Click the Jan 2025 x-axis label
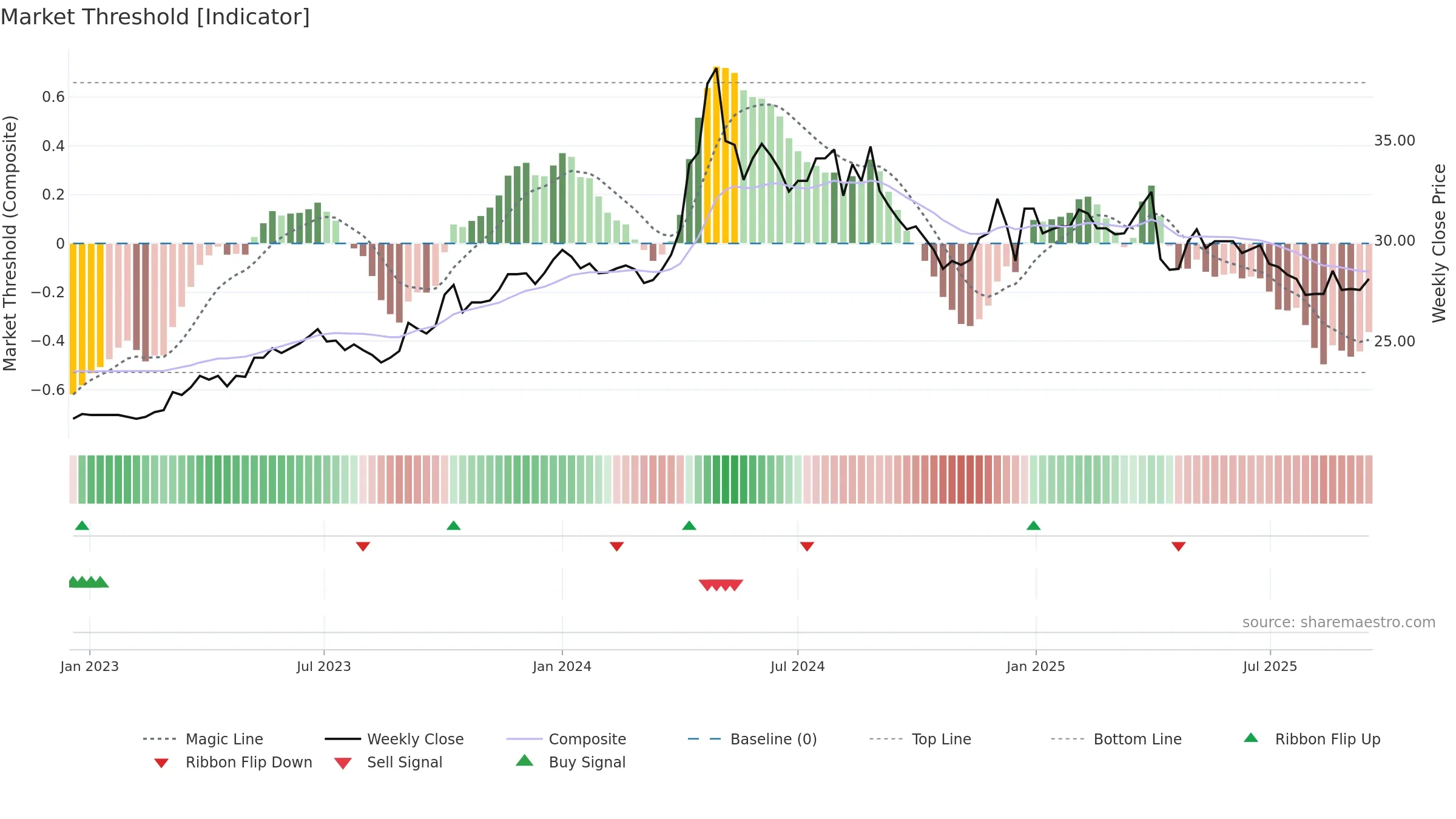The height and width of the screenshot is (819, 1456). [x=1036, y=666]
